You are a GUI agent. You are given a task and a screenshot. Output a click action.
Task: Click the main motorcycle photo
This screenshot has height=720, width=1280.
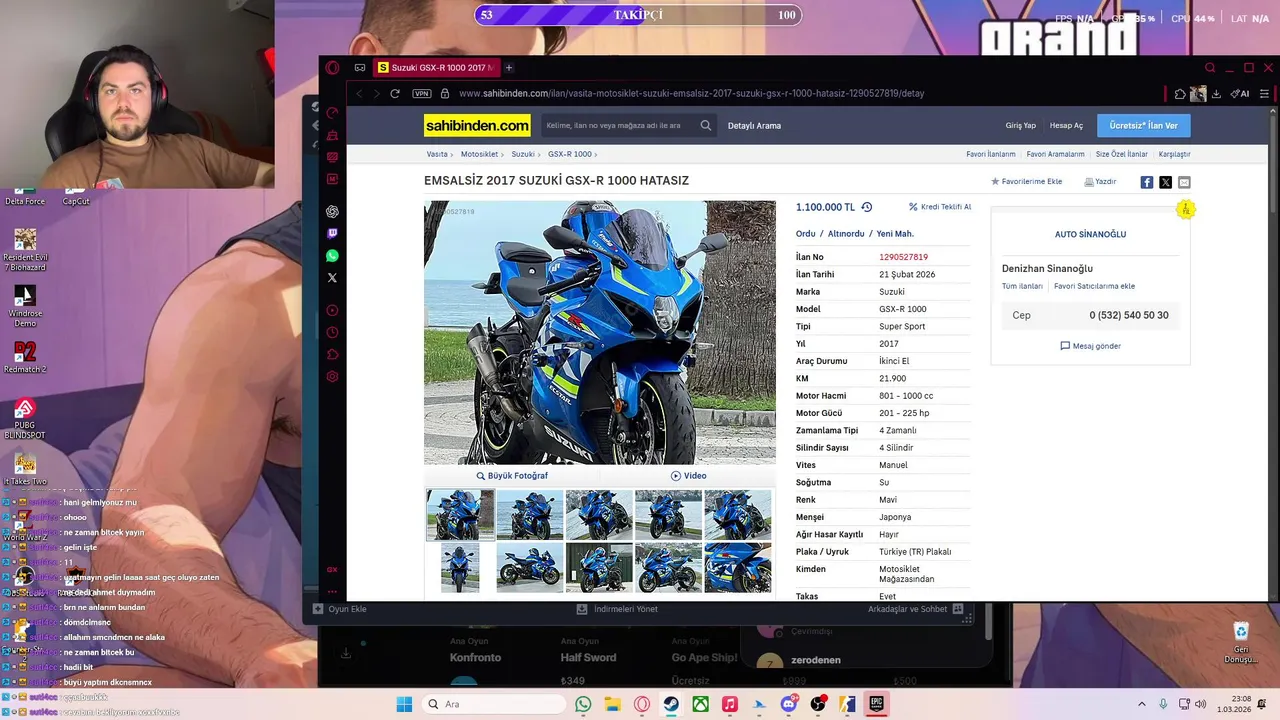point(600,332)
